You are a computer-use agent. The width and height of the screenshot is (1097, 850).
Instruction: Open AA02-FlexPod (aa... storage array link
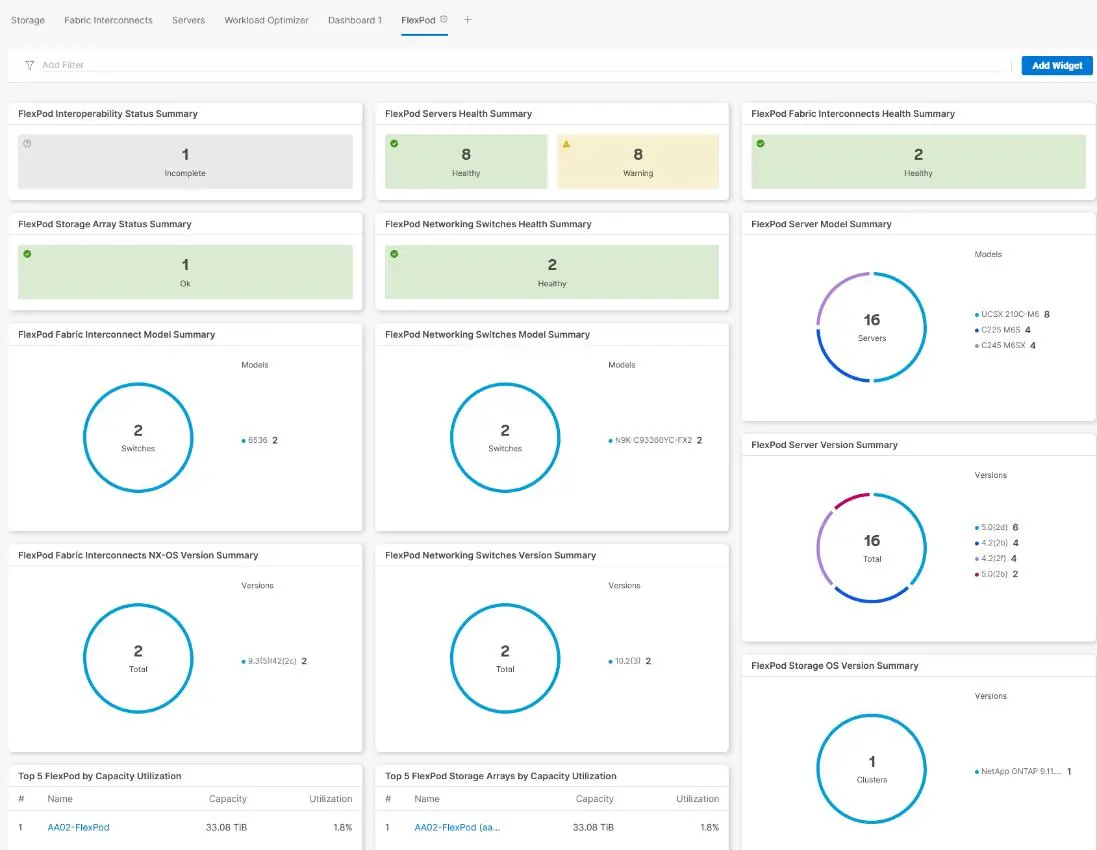coord(457,827)
